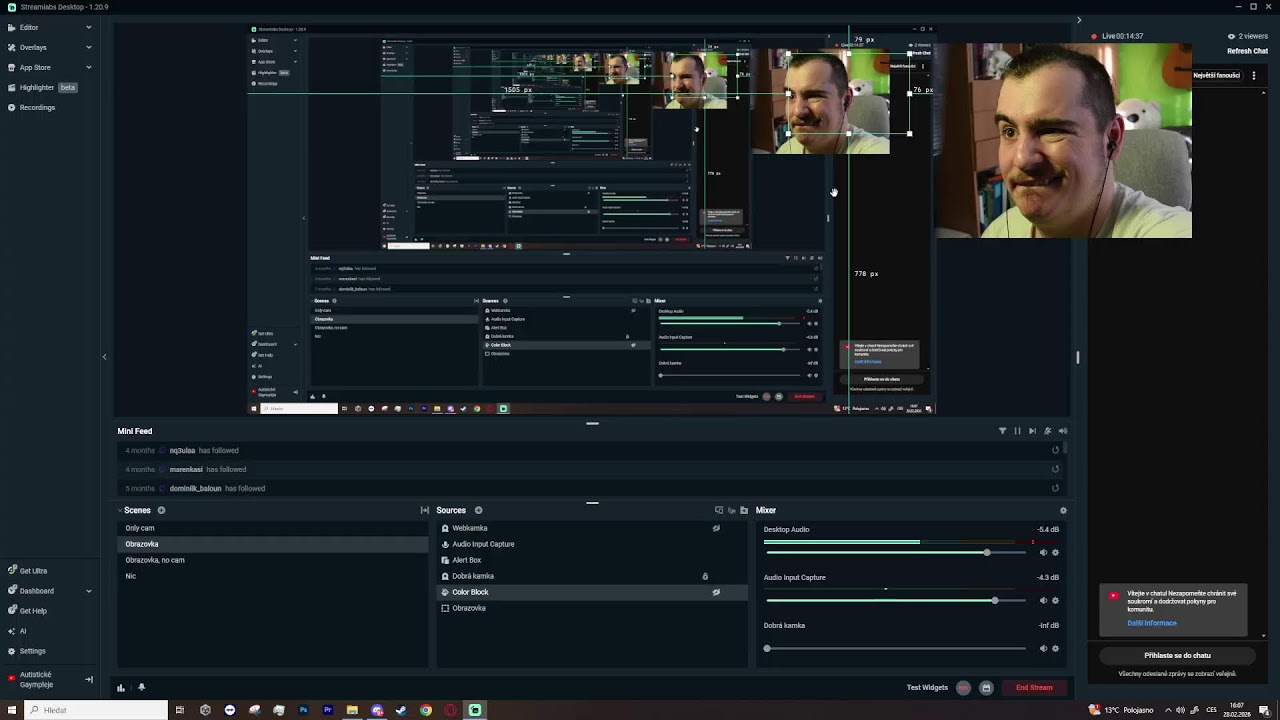Mute the Audio Input Capture channel
1280x720 pixels.
click(x=1043, y=601)
